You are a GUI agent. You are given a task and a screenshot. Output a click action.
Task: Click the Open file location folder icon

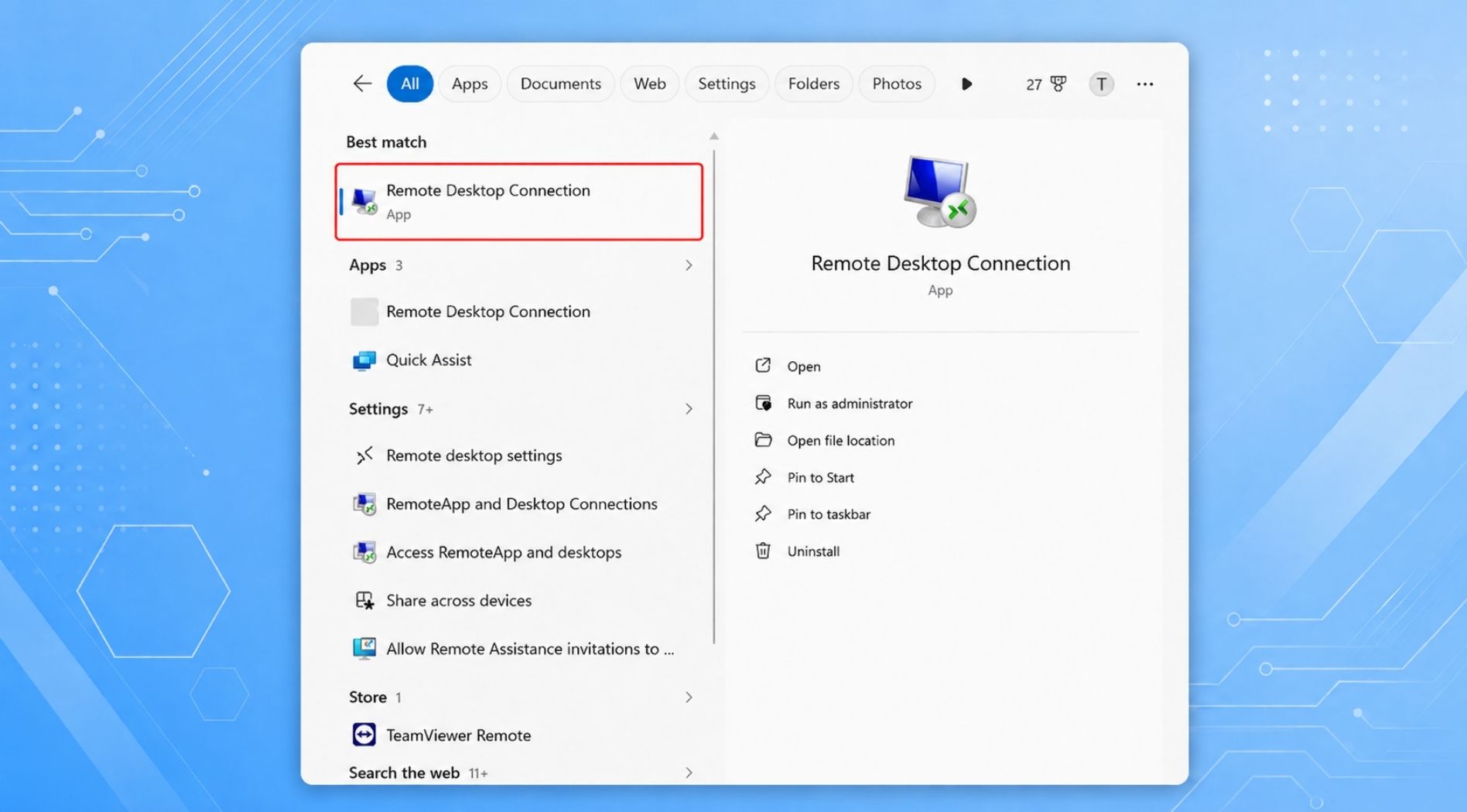[763, 440]
